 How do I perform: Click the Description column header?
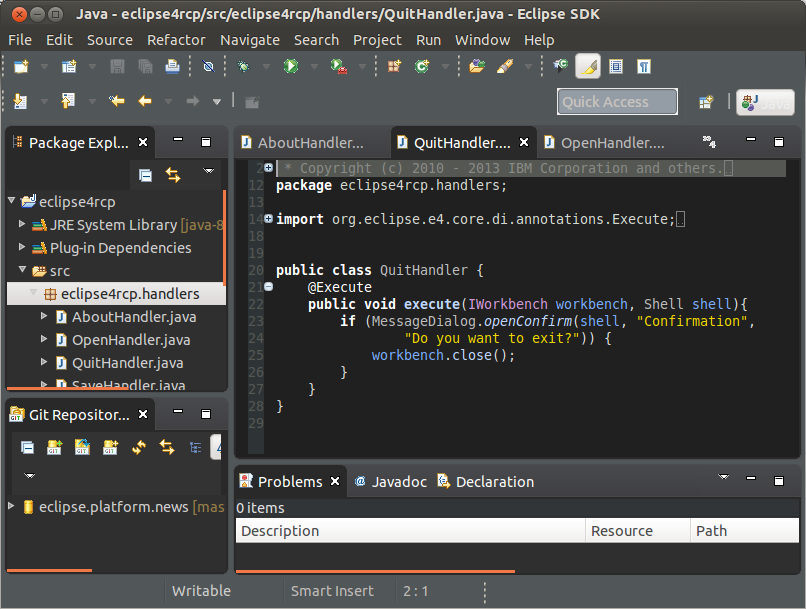click(410, 531)
